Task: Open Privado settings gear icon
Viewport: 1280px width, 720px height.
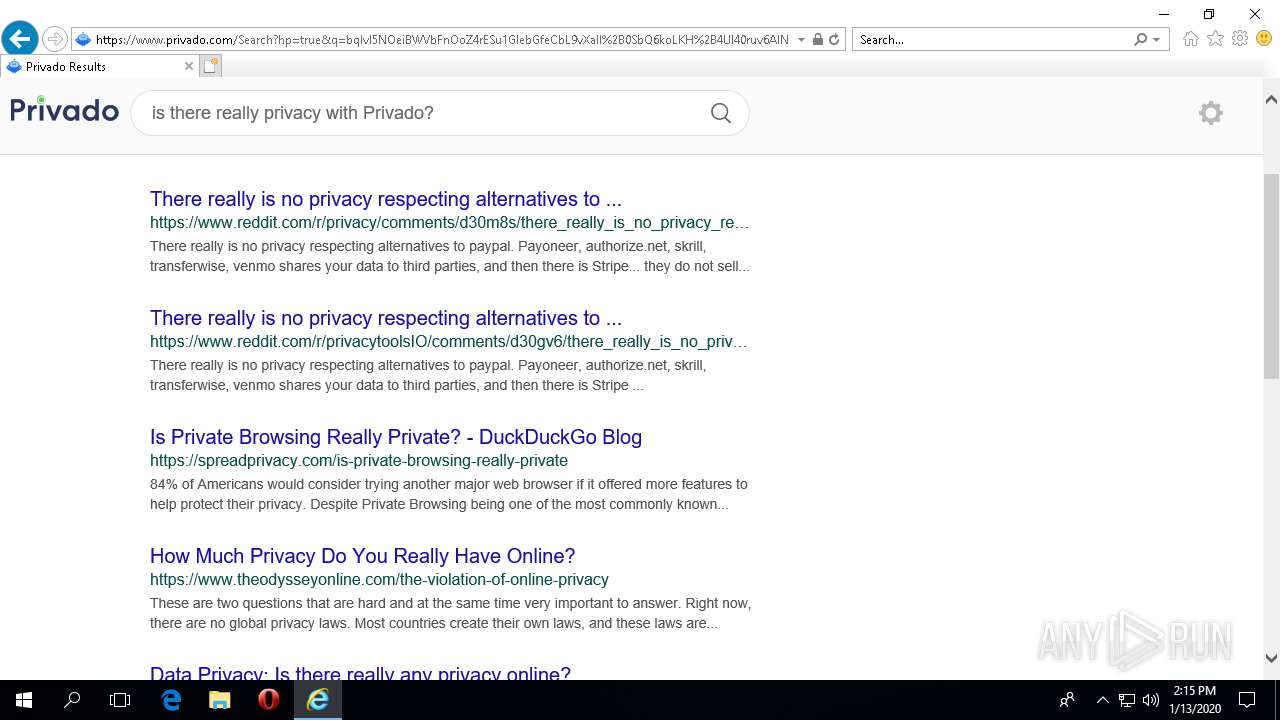Action: point(1211,113)
